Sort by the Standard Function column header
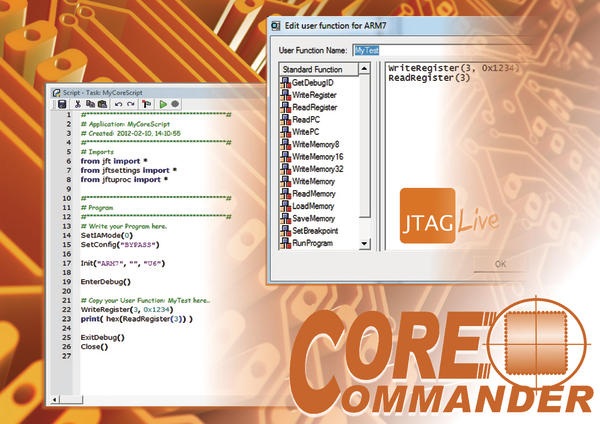600x424 pixels. [319, 69]
